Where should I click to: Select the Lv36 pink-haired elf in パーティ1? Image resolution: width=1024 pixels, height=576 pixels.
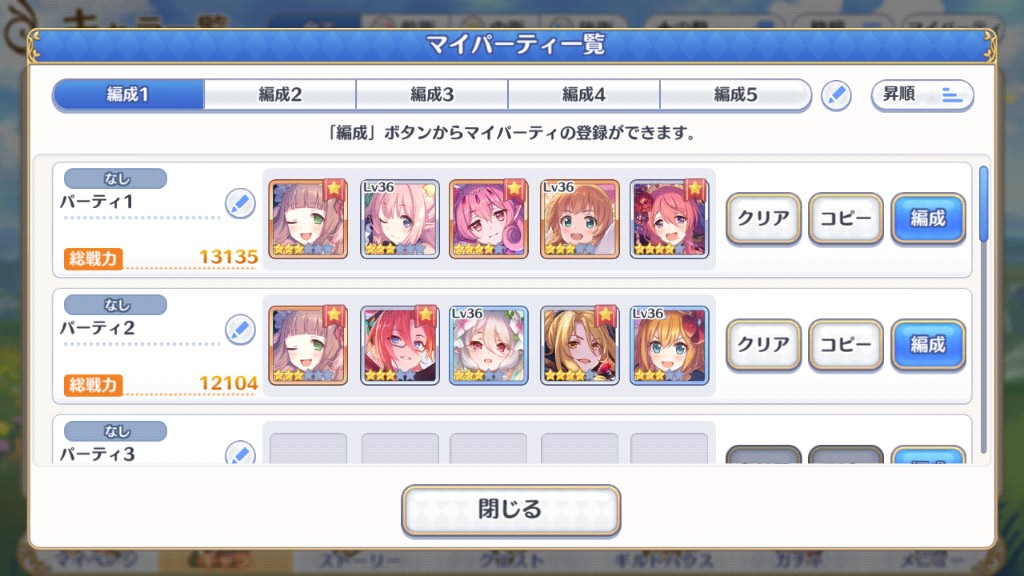pyautogui.click(x=399, y=219)
